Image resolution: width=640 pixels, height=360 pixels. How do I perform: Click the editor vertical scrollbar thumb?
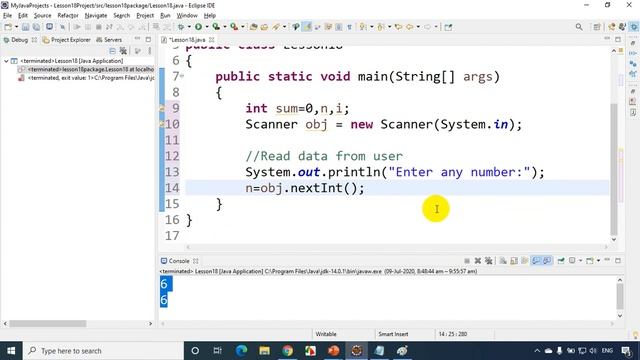point(614,169)
